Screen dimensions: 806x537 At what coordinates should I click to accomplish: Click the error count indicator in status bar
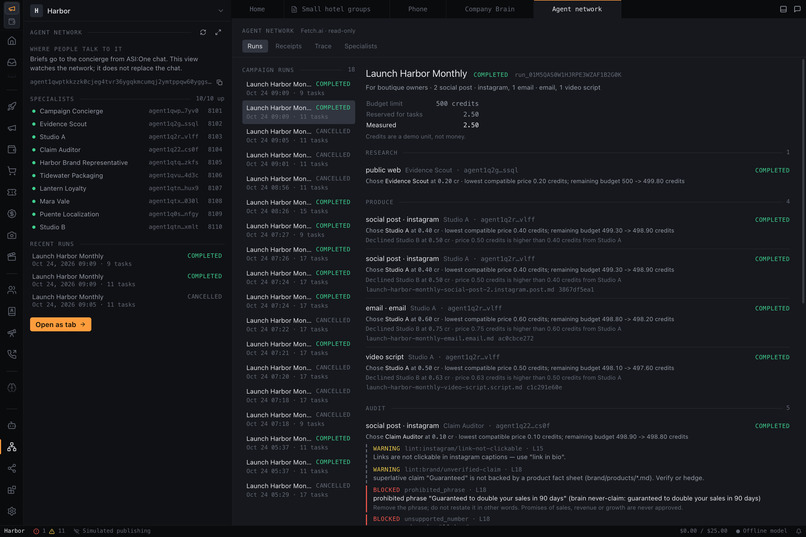(x=39, y=531)
